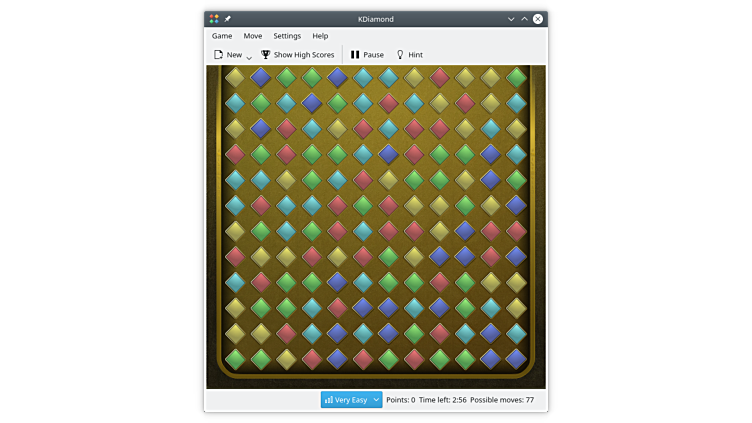This screenshot has width=752, height=423.
Task: Open the Move menu
Action: click(253, 36)
